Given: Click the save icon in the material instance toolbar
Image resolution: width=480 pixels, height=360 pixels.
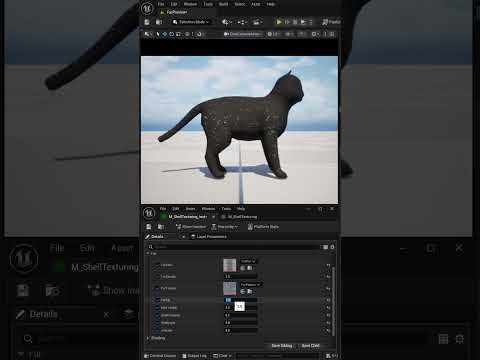Looking at the screenshot, I should [x=149, y=227].
